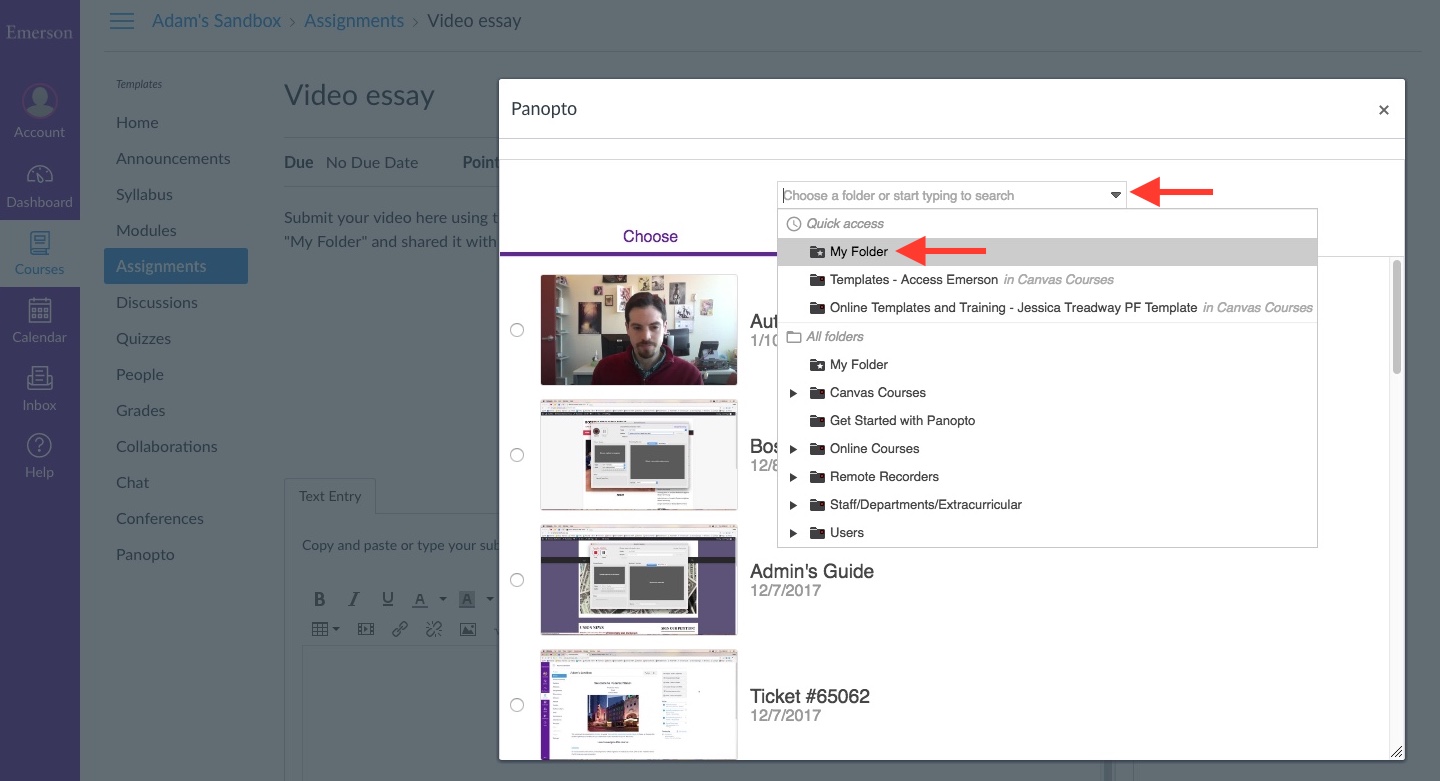Open the Calendar from global navigation

[40, 321]
